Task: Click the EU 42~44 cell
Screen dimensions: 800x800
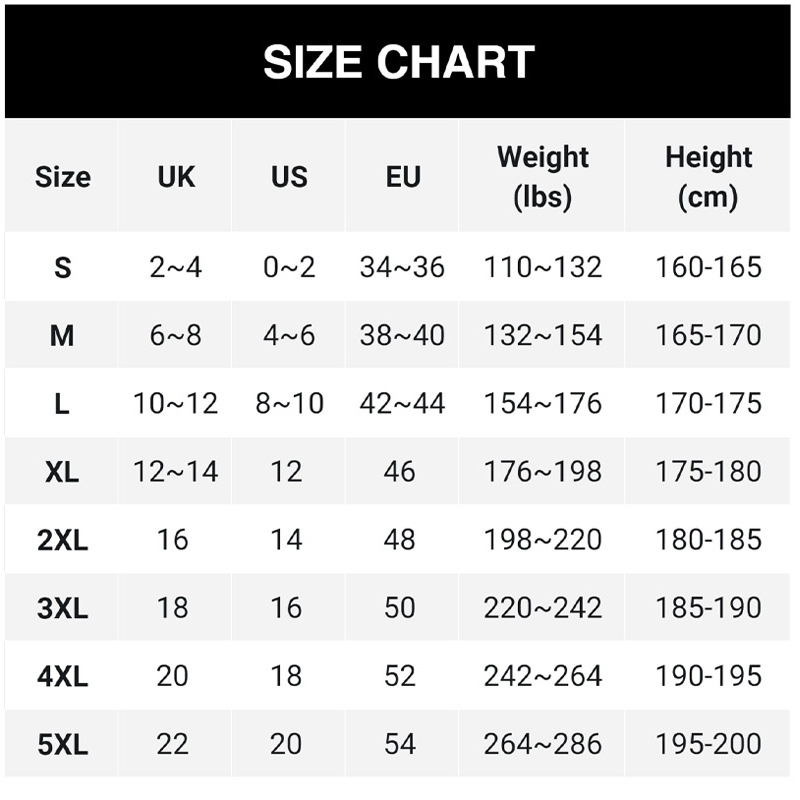Action: [402, 403]
